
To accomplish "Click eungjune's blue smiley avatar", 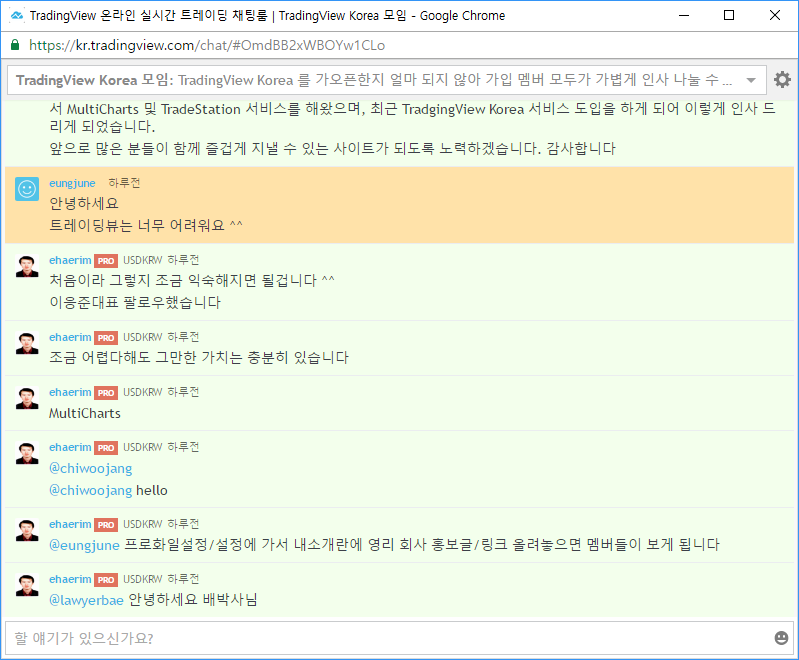I will 27,189.
